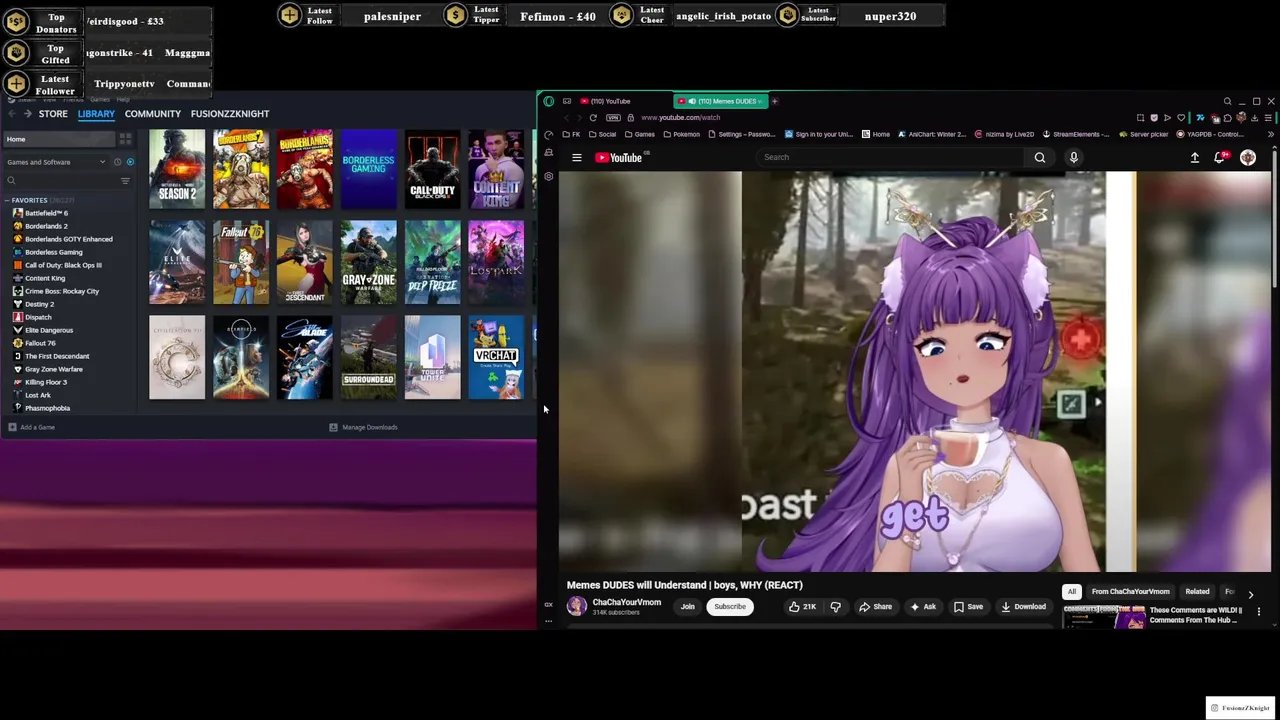Open Steam COMMUNITY tab

153,114
